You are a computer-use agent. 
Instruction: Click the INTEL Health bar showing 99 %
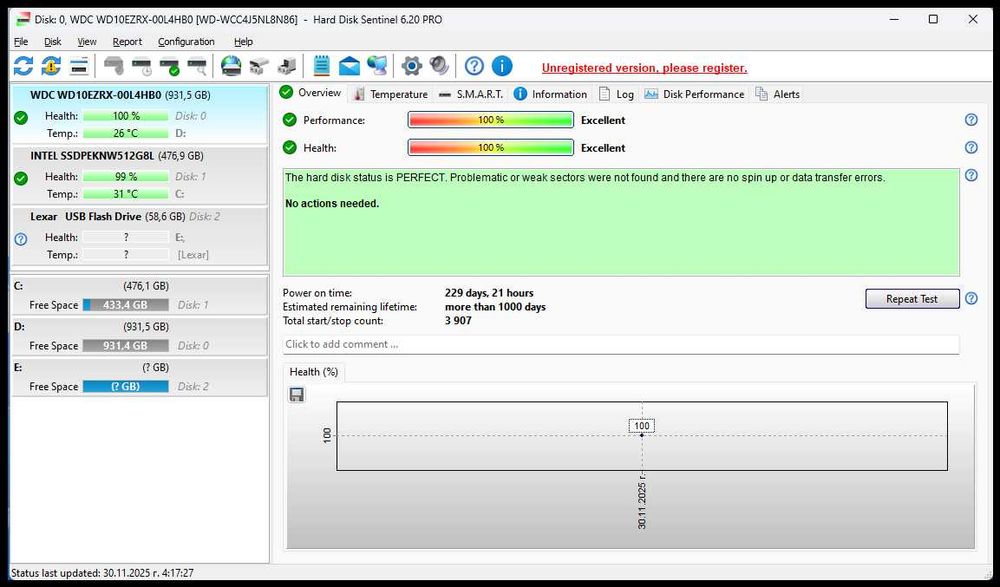pos(126,177)
